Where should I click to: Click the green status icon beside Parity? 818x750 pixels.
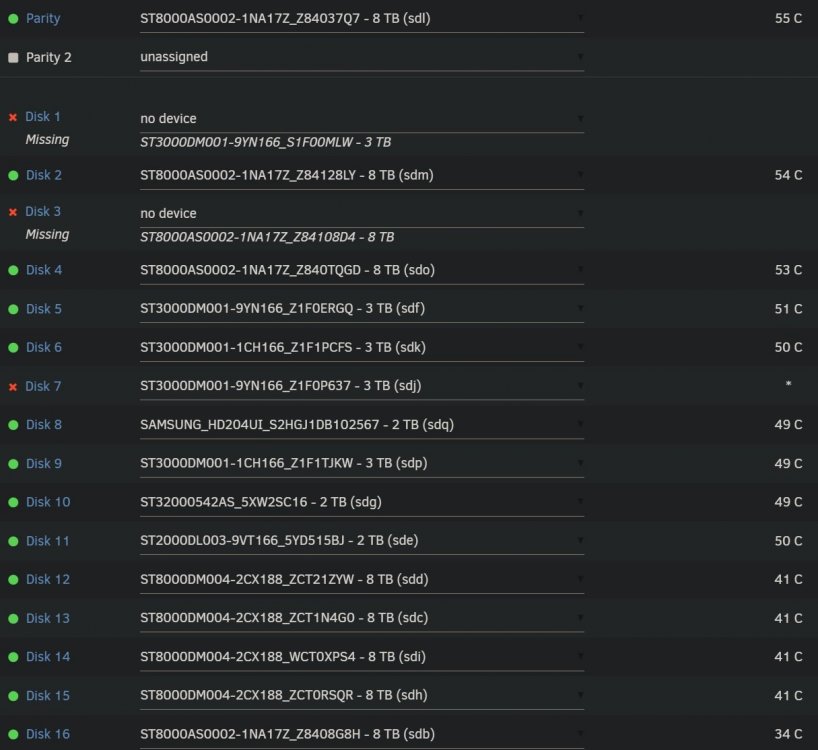(14, 19)
